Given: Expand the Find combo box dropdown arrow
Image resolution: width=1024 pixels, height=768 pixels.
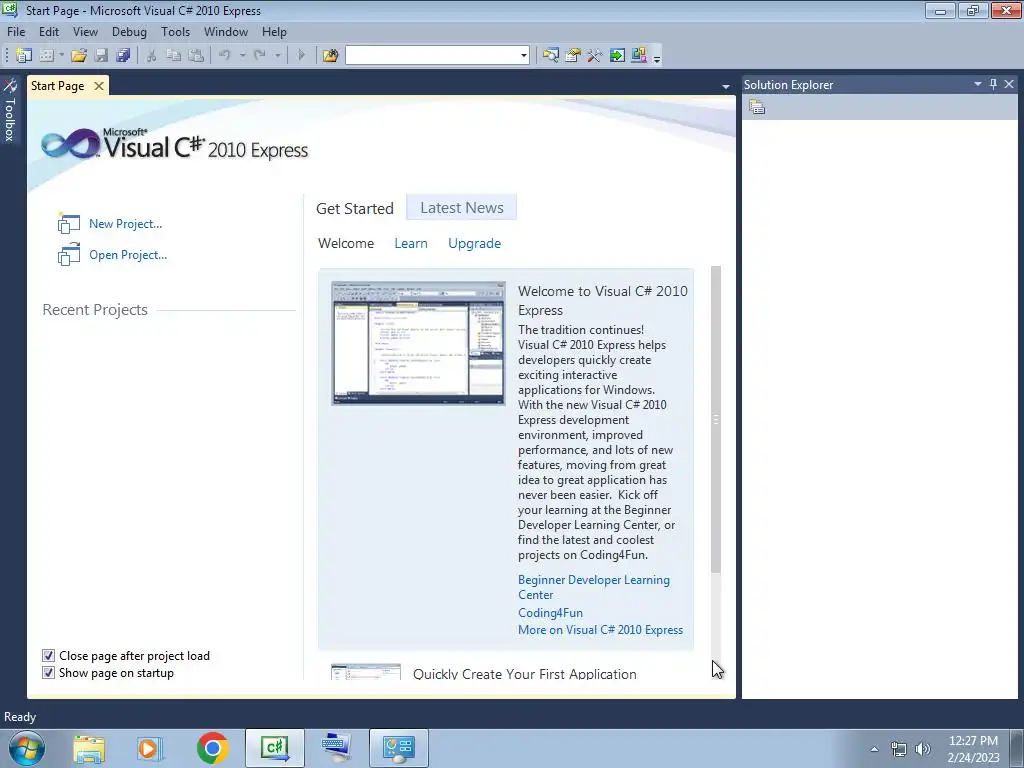Looking at the screenshot, I should coord(524,56).
